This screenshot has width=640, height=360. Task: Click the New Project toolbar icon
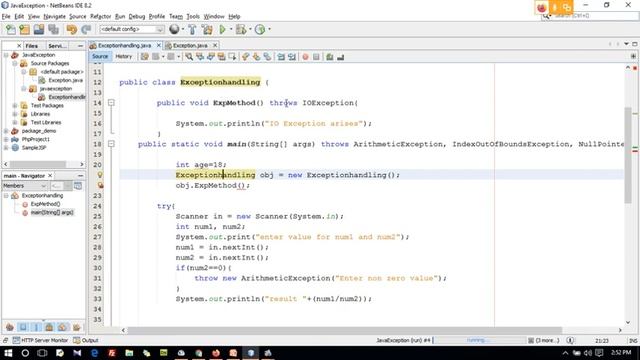click(24, 29)
